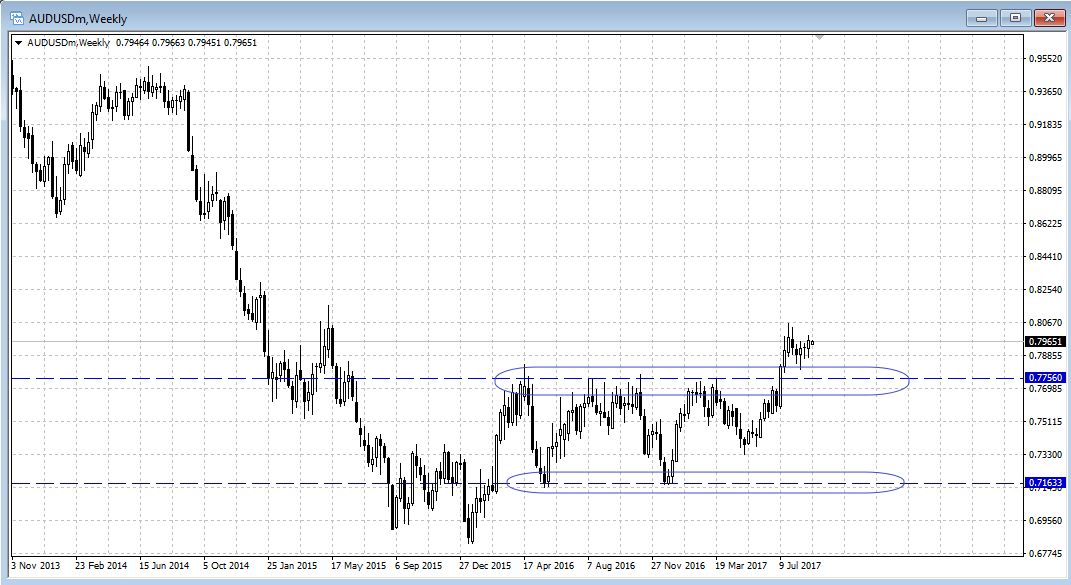Click the 0.67745 price scale value
This screenshot has width=1071, height=585.
click(1045, 553)
